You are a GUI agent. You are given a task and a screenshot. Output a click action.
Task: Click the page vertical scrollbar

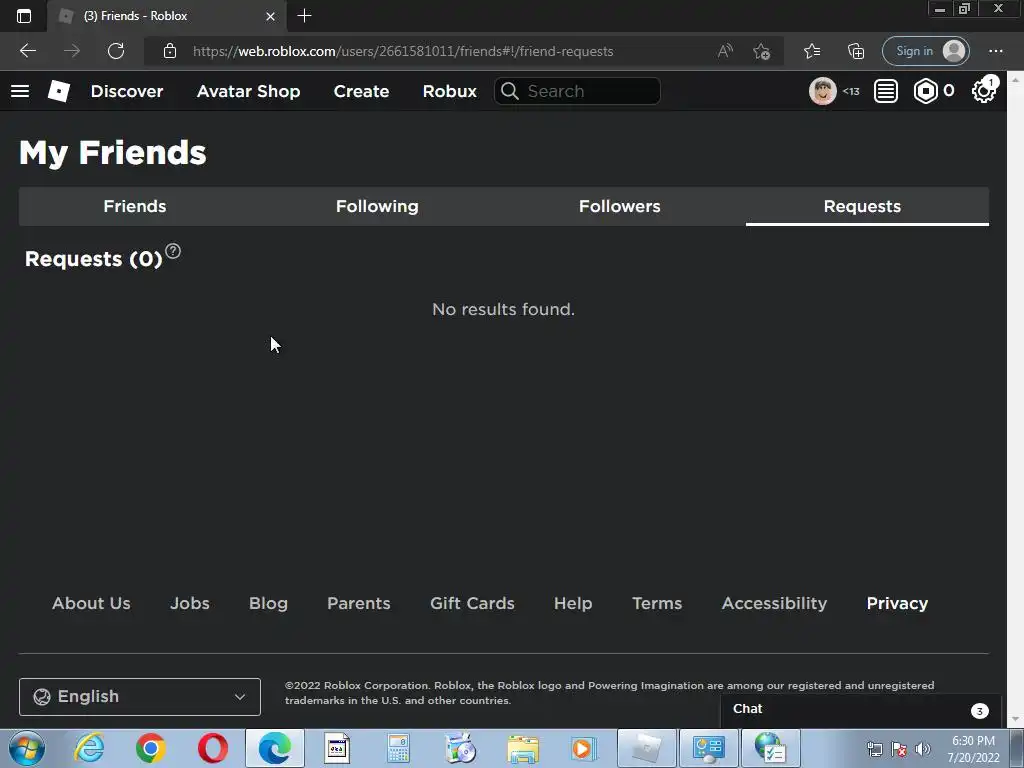click(1016, 400)
